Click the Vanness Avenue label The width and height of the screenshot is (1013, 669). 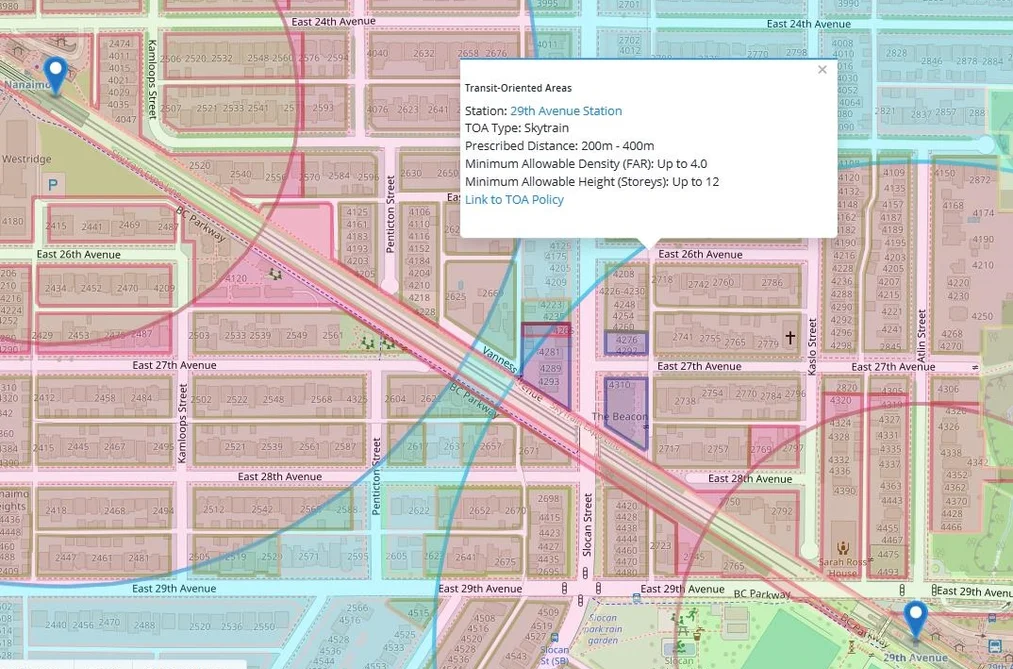pos(512,373)
